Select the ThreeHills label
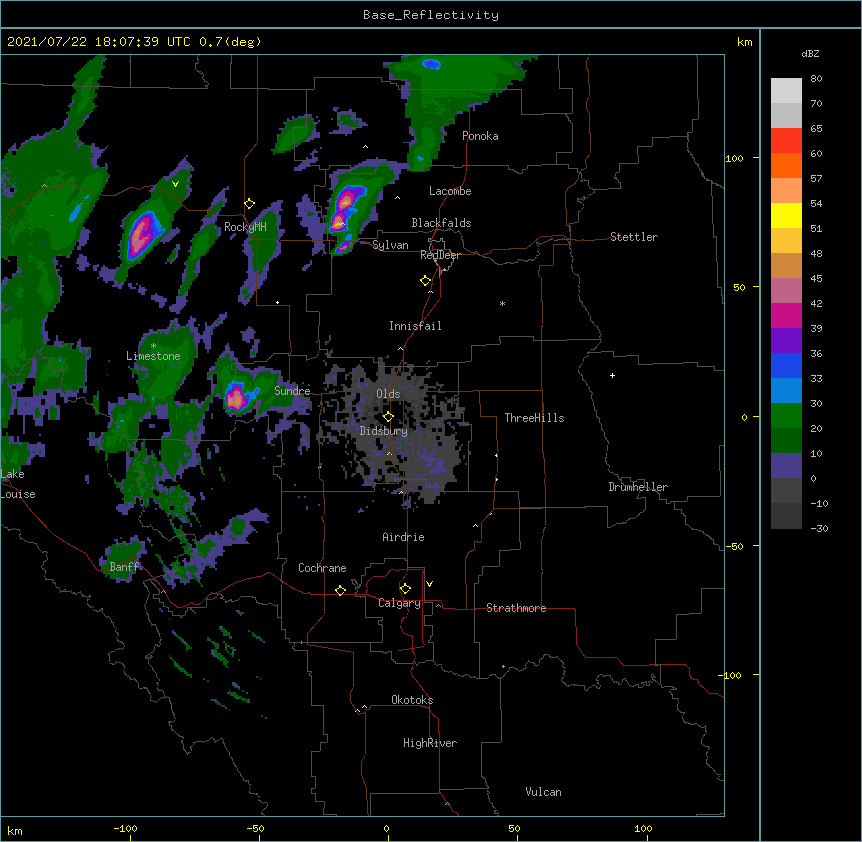Viewport: 862px width, 842px height. 534,418
